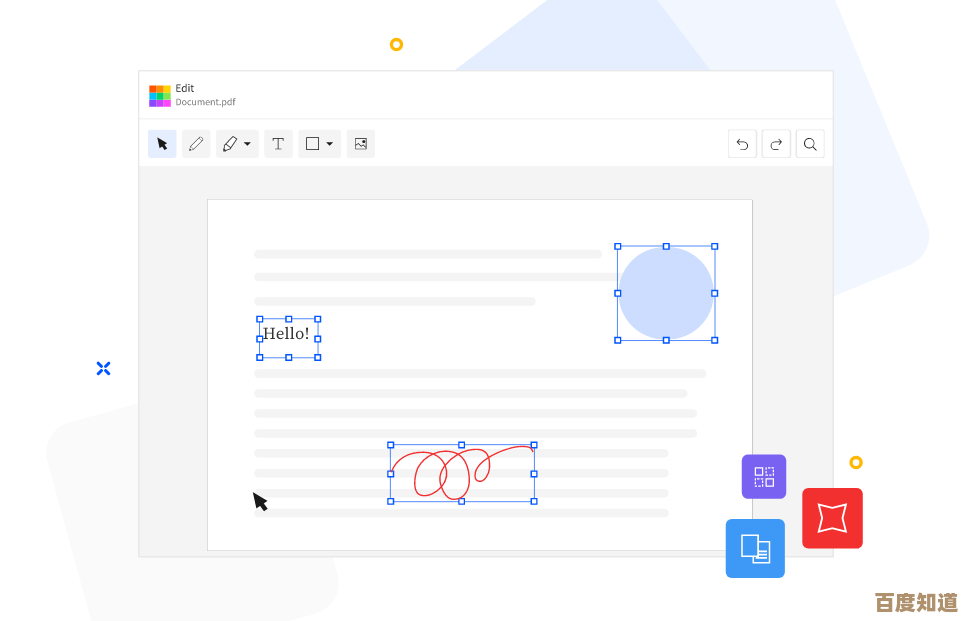Click the insert image tool
The image size is (963, 621).
tap(361, 144)
